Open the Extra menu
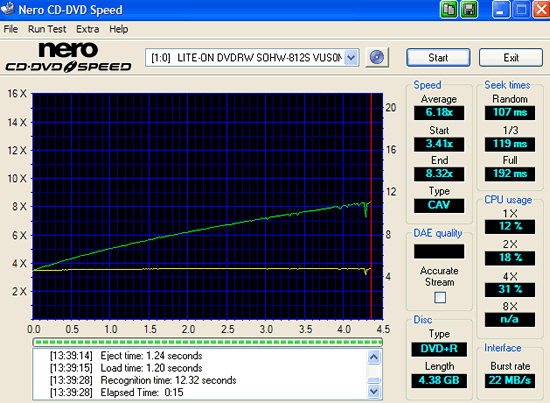 [x=88, y=29]
